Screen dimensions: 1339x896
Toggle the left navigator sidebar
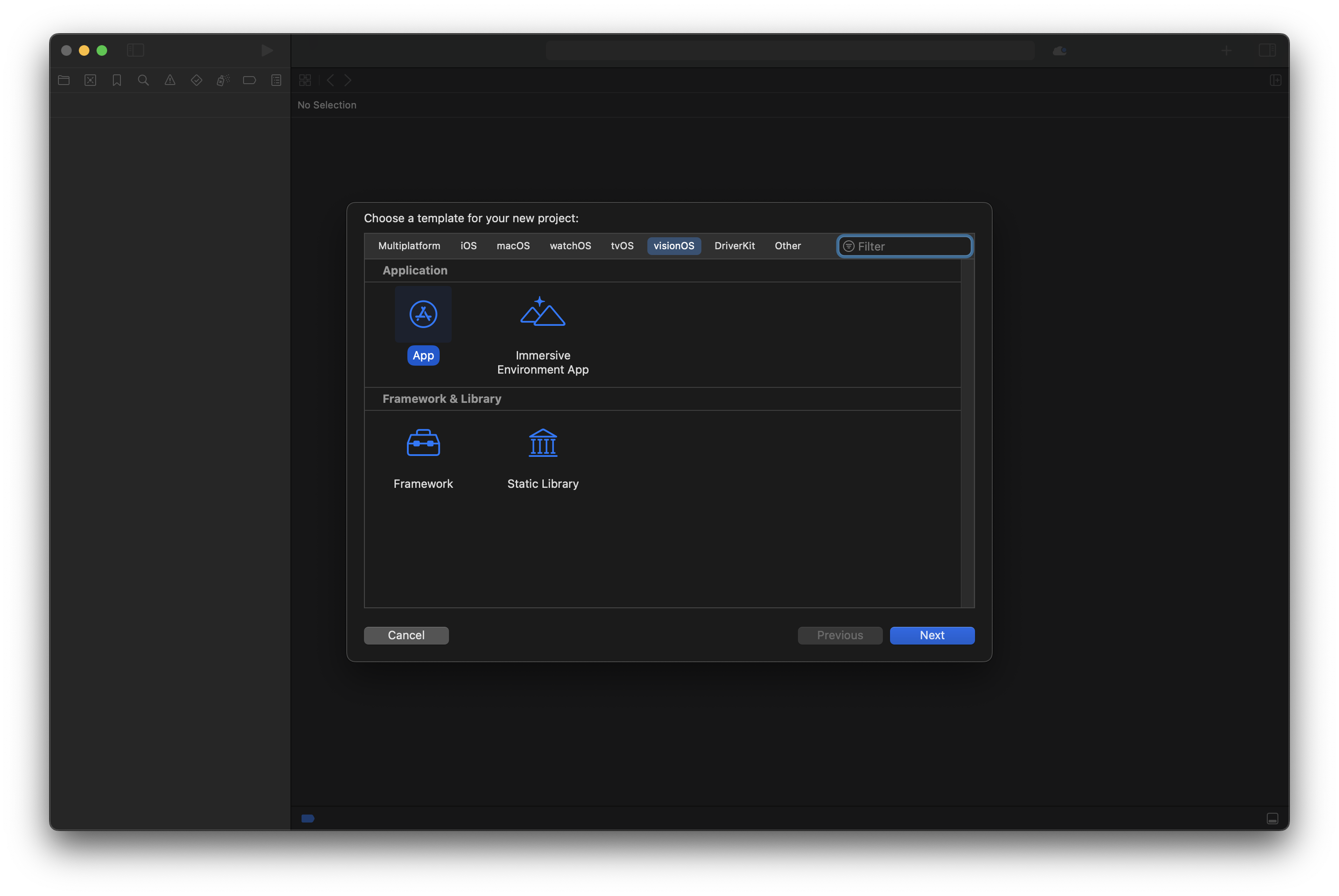point(135,50)
